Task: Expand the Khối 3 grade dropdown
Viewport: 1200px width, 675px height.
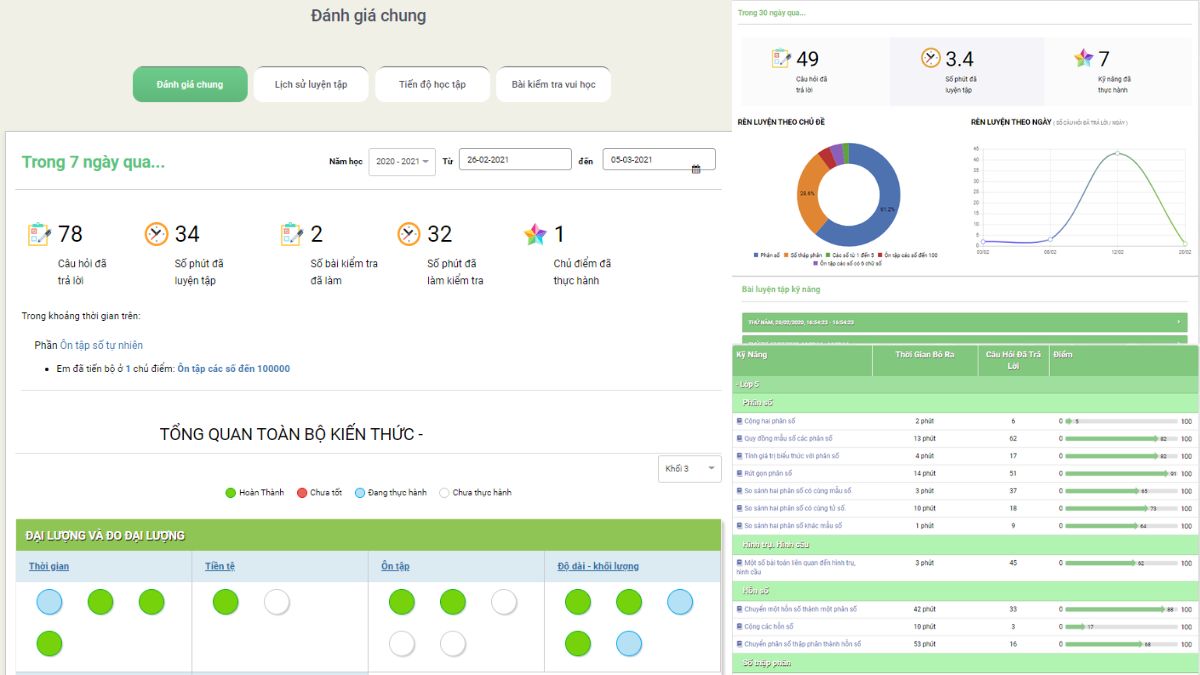Action: click(689, 469)
